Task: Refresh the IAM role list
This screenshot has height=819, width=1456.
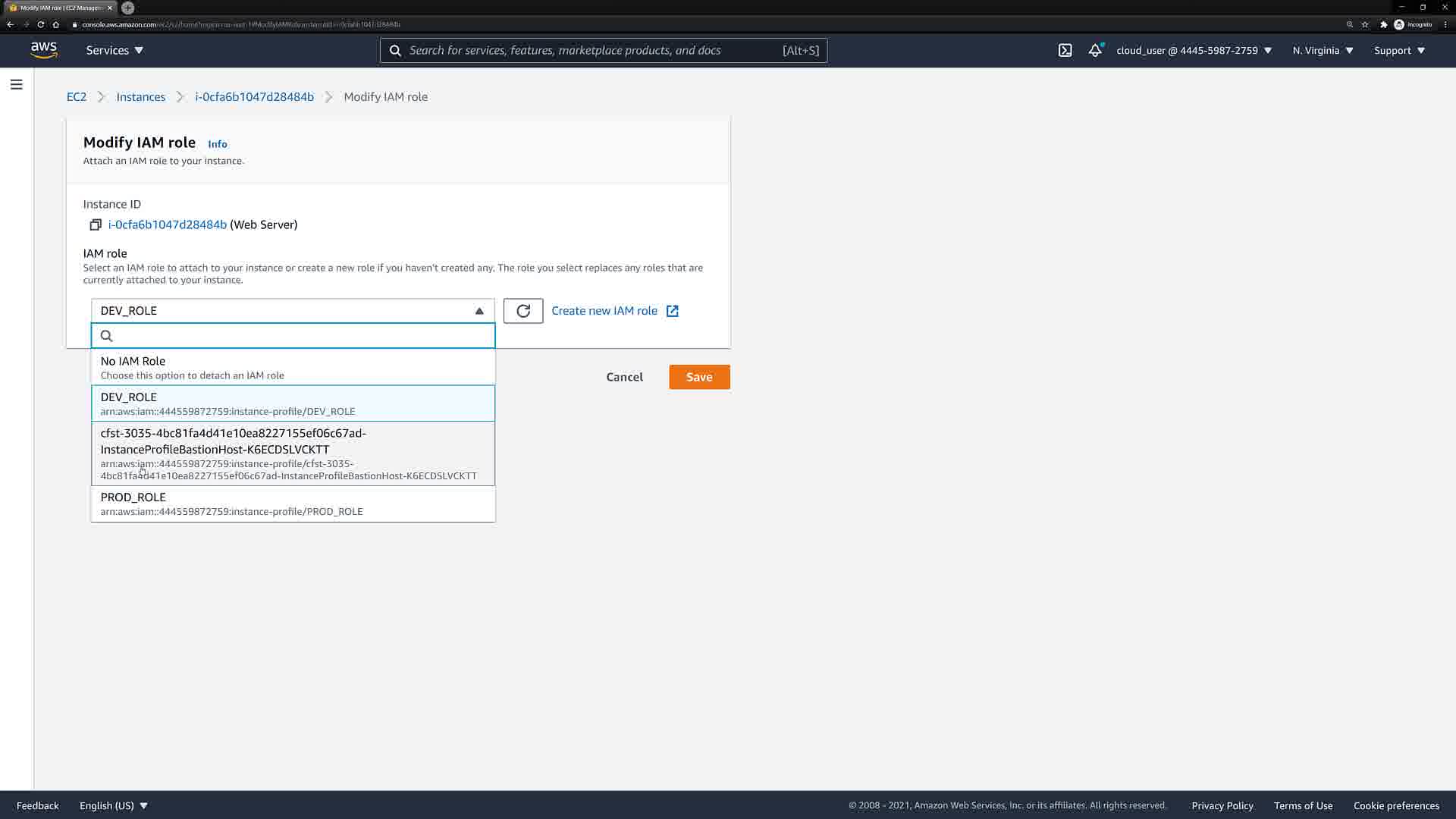Action: (x=522, y=311)
